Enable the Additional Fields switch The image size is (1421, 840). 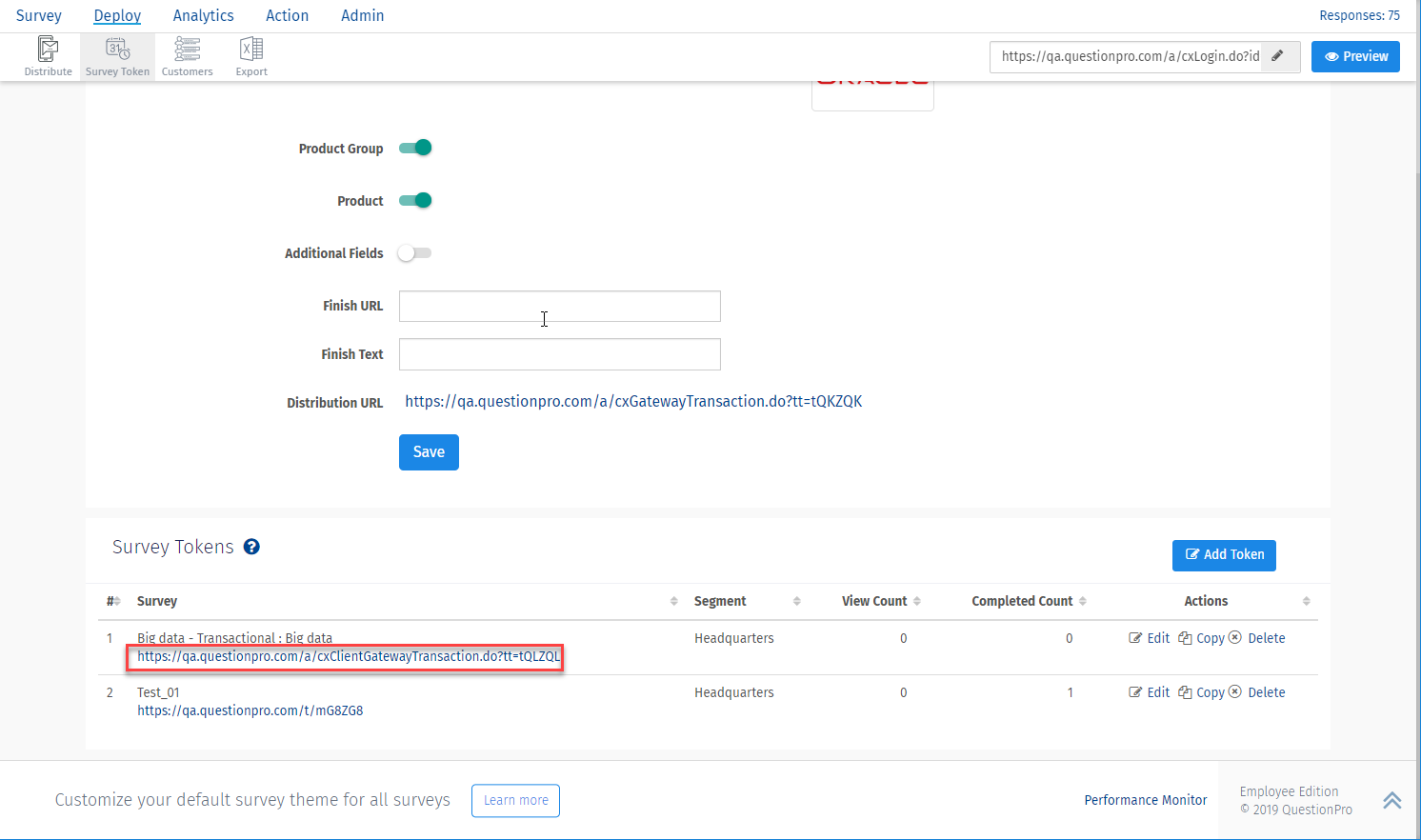click(x=415, y=252)
